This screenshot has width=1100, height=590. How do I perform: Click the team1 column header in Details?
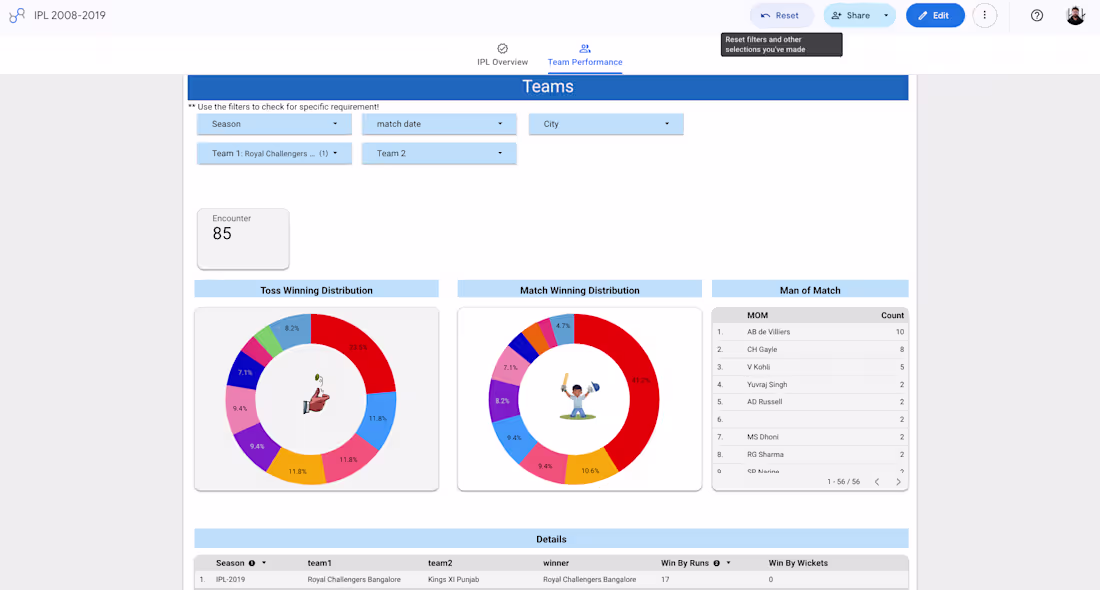click(319, 563)
